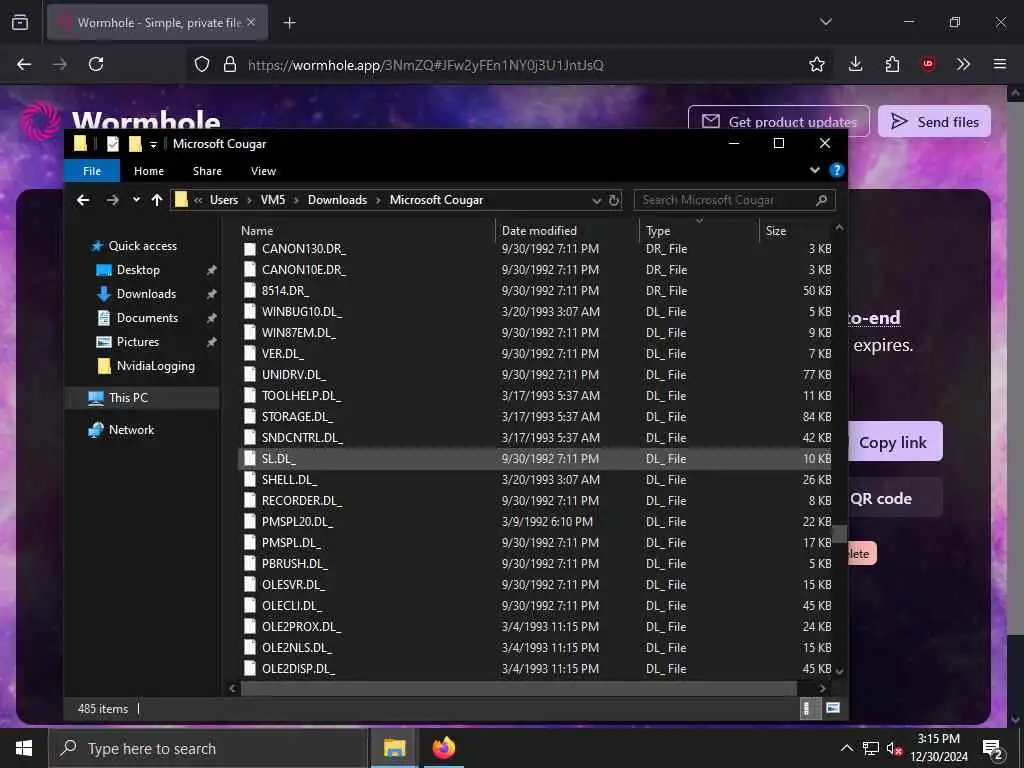Click Firefox toolbar overflow chevrons
This screenshot has width=1024, height=768.
[963, 64]
